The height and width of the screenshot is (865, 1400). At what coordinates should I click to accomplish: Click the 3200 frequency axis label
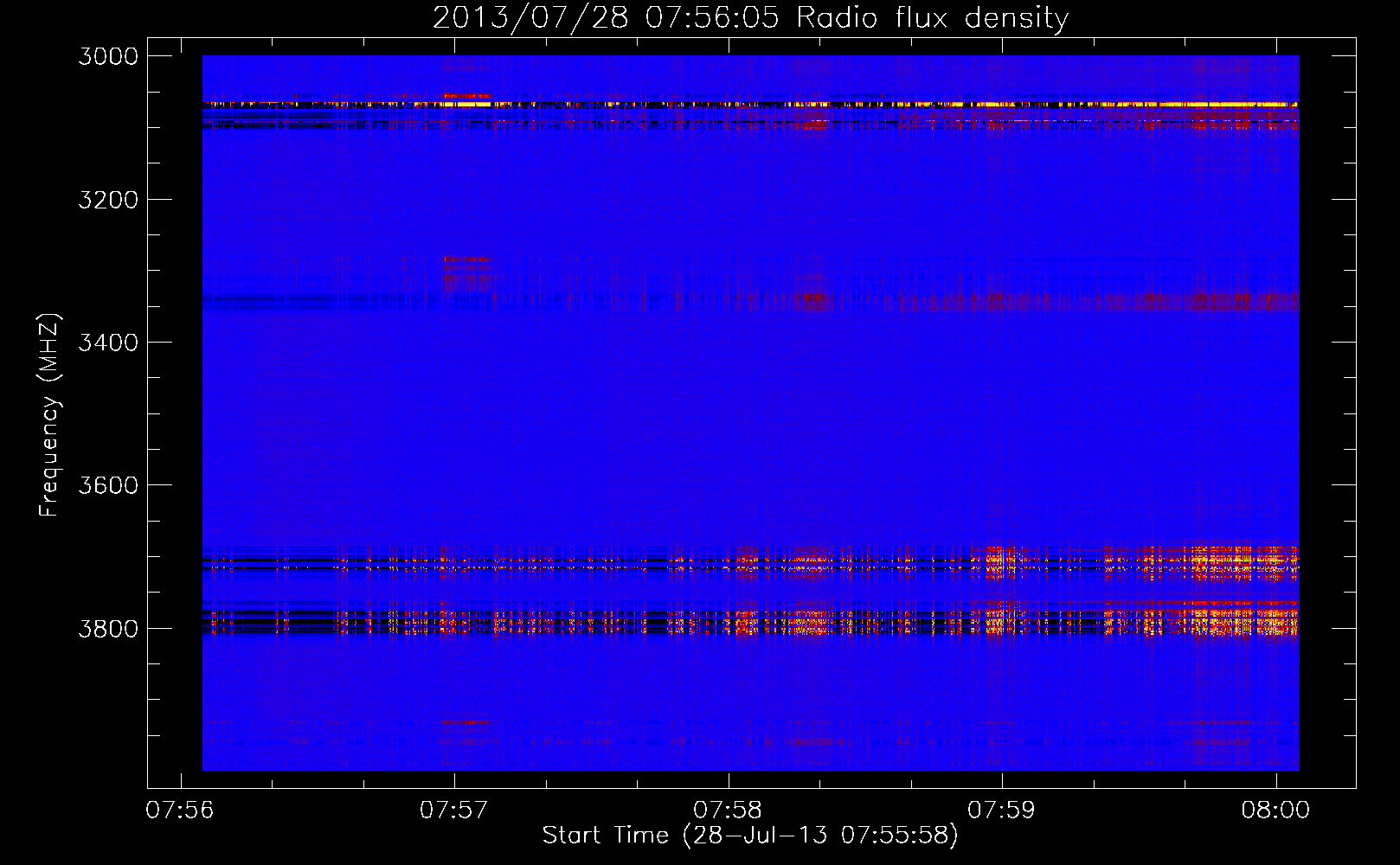point(108,200)
